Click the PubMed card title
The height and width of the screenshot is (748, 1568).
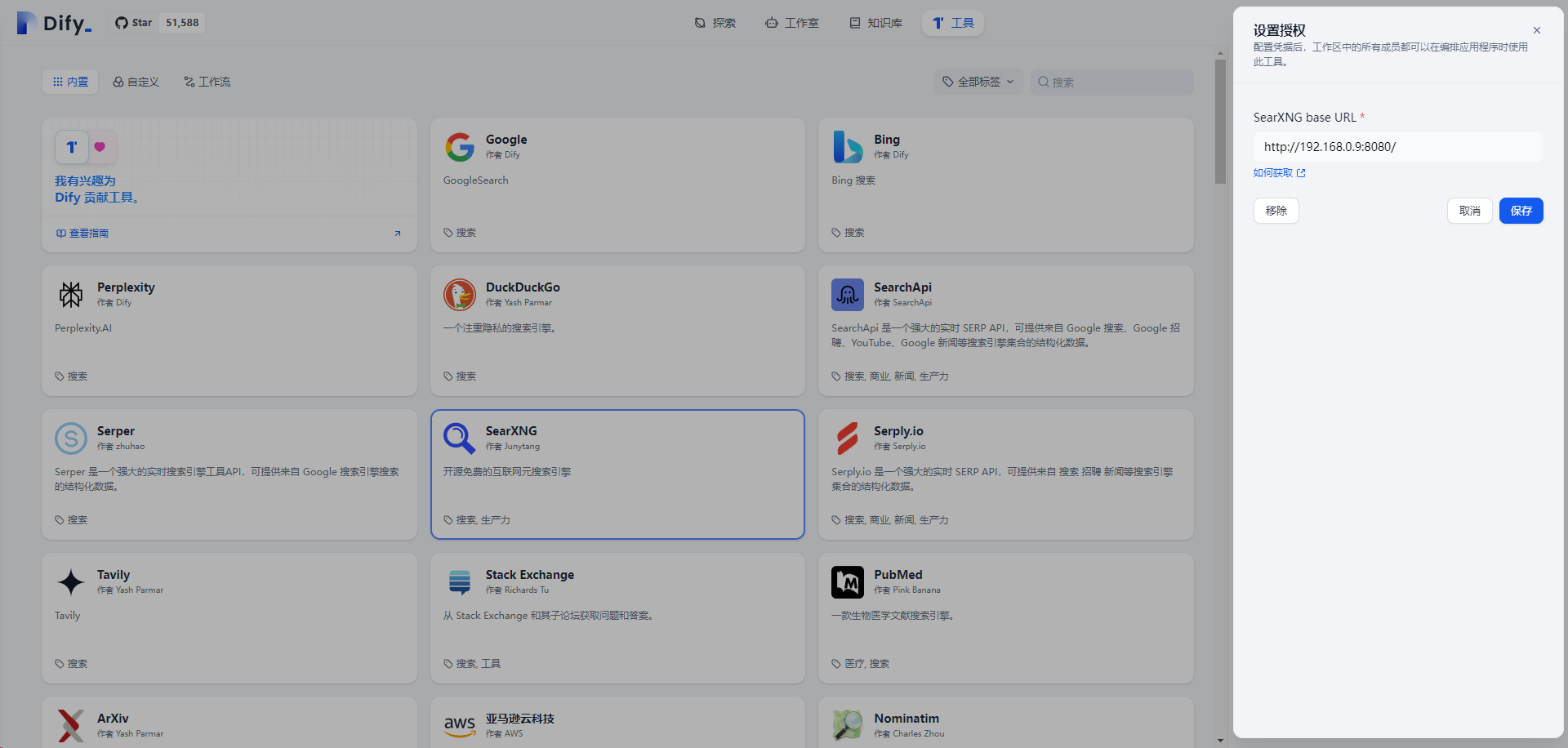(898, 575)
